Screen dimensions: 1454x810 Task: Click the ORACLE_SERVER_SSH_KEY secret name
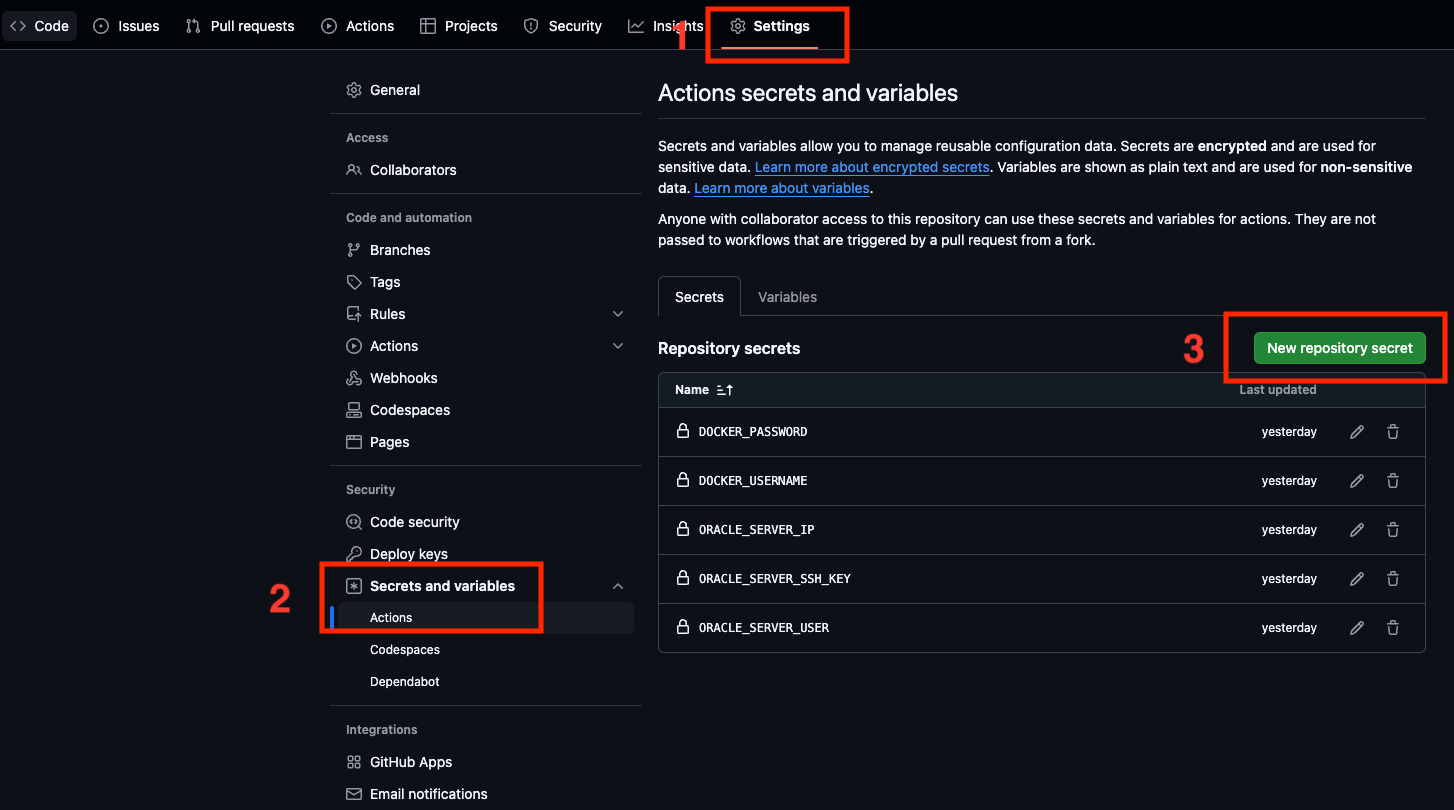775,579
